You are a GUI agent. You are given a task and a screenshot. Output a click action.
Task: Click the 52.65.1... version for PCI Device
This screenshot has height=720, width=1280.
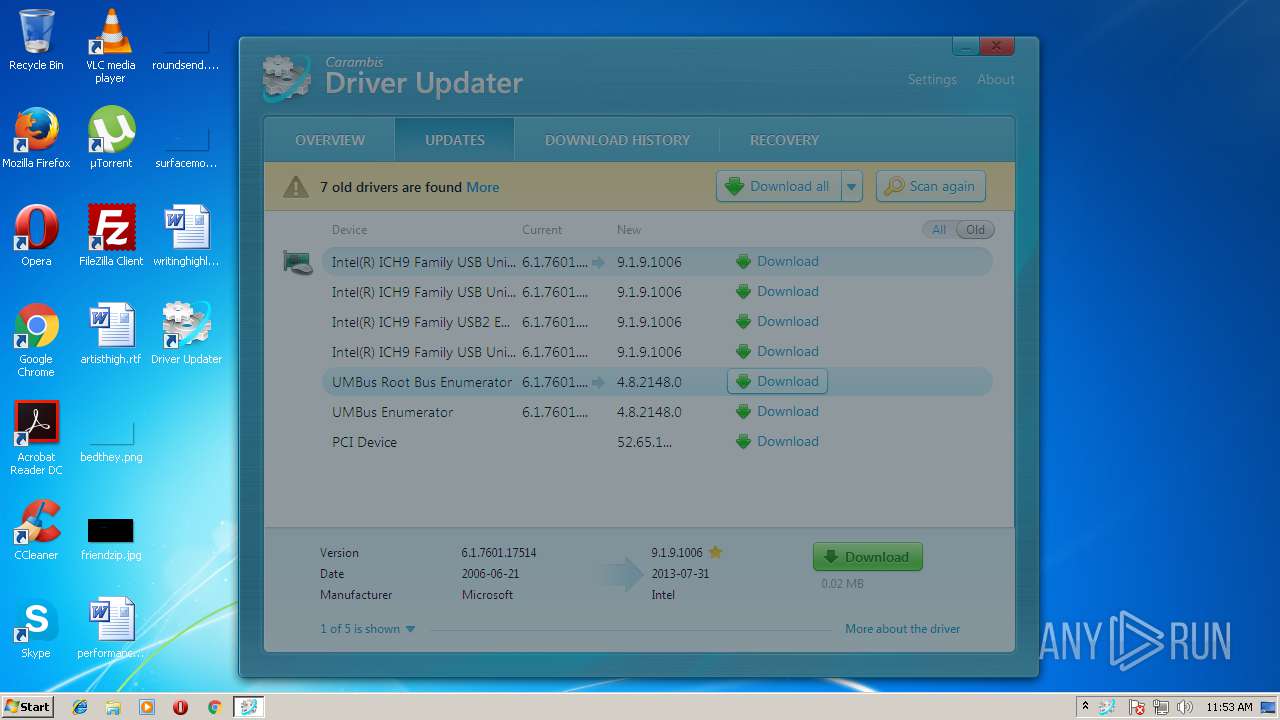(x=645, y=442)
